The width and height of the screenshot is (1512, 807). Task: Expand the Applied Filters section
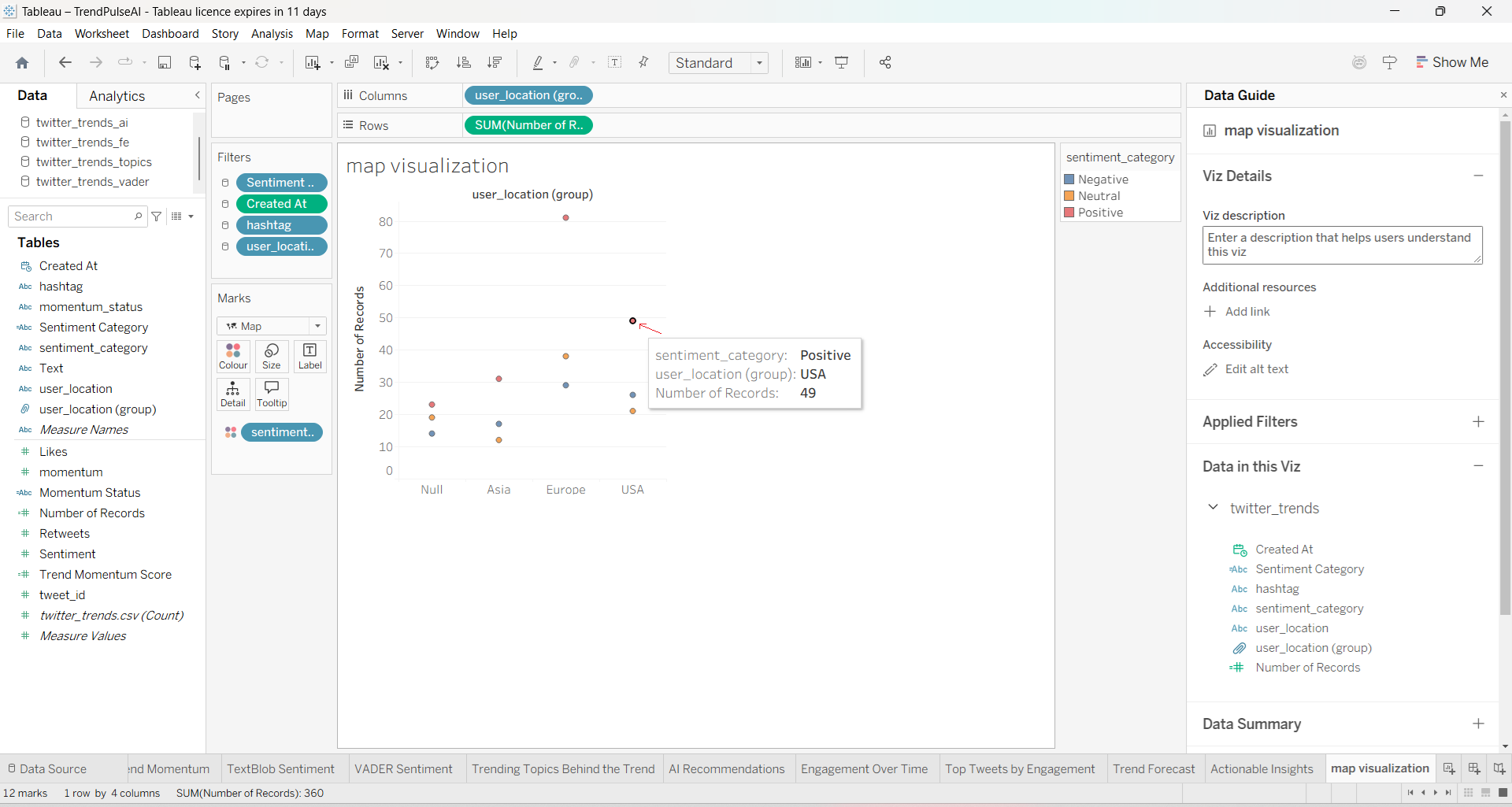[x=1478, y=421]
